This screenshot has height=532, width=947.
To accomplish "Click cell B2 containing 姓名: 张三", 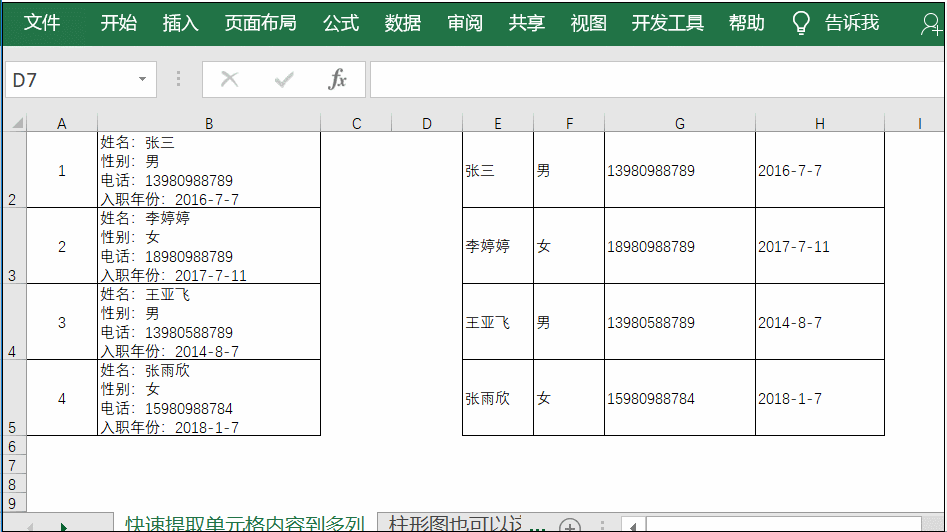I will (x=209, y=170).
